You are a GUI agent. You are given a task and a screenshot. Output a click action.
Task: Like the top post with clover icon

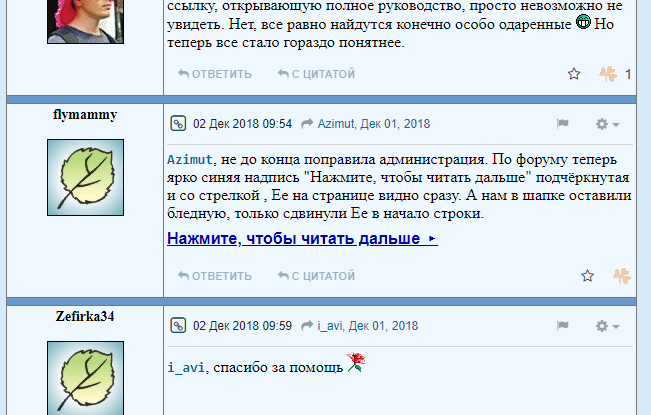[608, 74]
